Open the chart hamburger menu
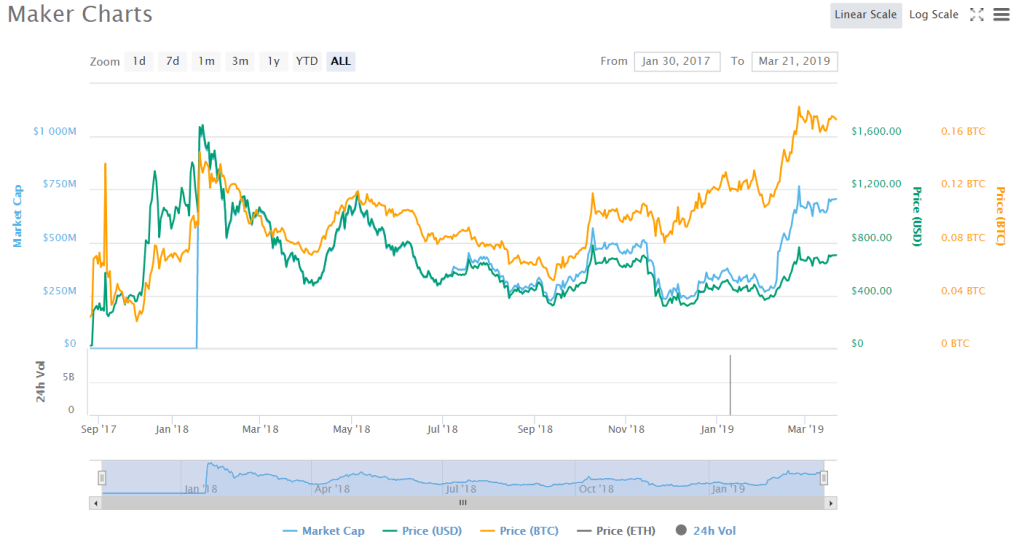The height and width of the screenshot is (545, 1024). [1001, 15]
